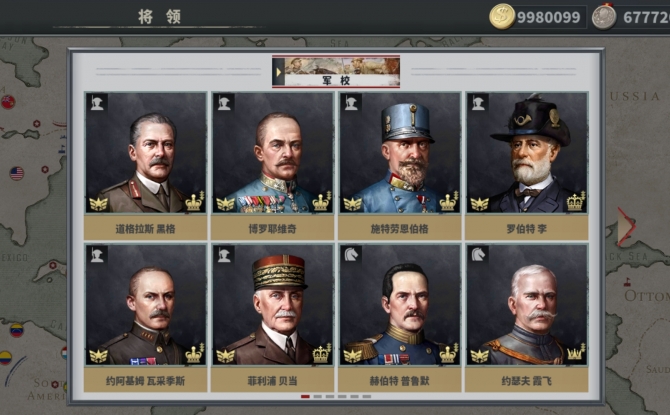This screenshot has width=670, height=415.
Task: Expand the 军校 academy banner arrow
Action: (279, 72)
